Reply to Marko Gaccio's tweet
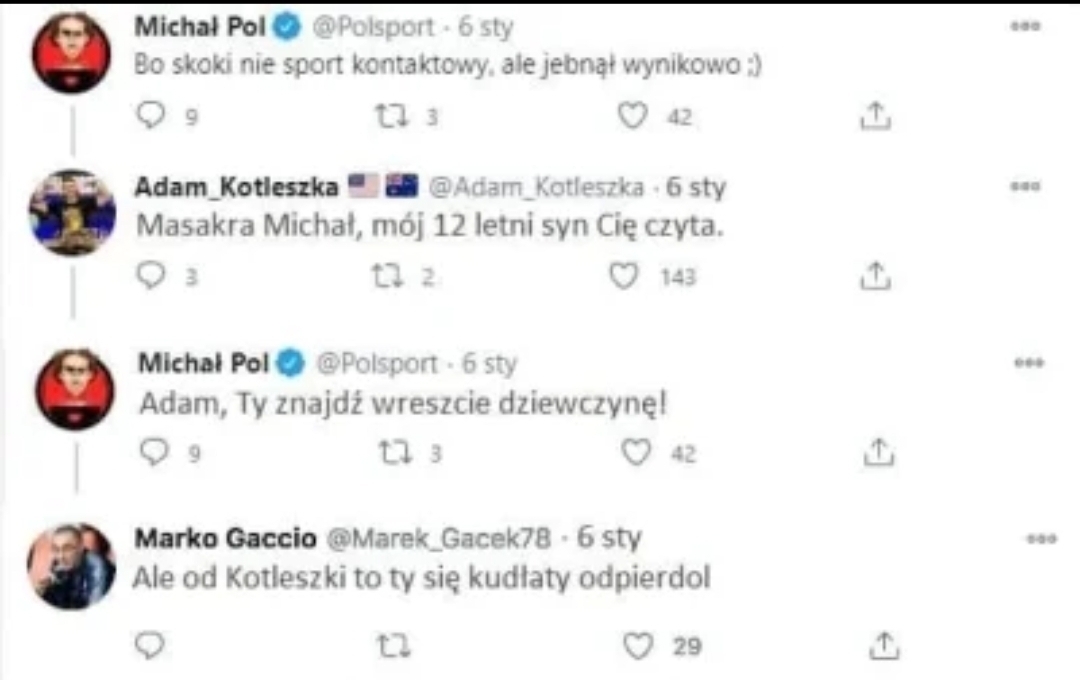The height and width of the screenshot is (680, 1080). 149,646
